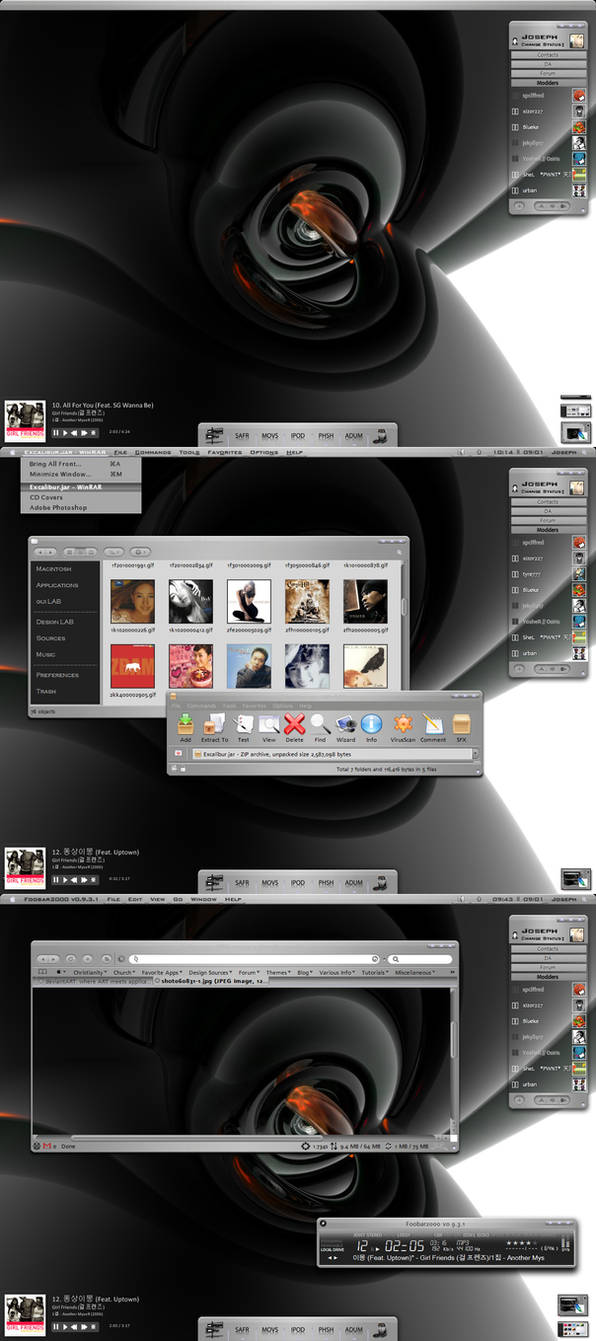Open Favorites in the top WinRAR menu bar

(x=224, y=452)
